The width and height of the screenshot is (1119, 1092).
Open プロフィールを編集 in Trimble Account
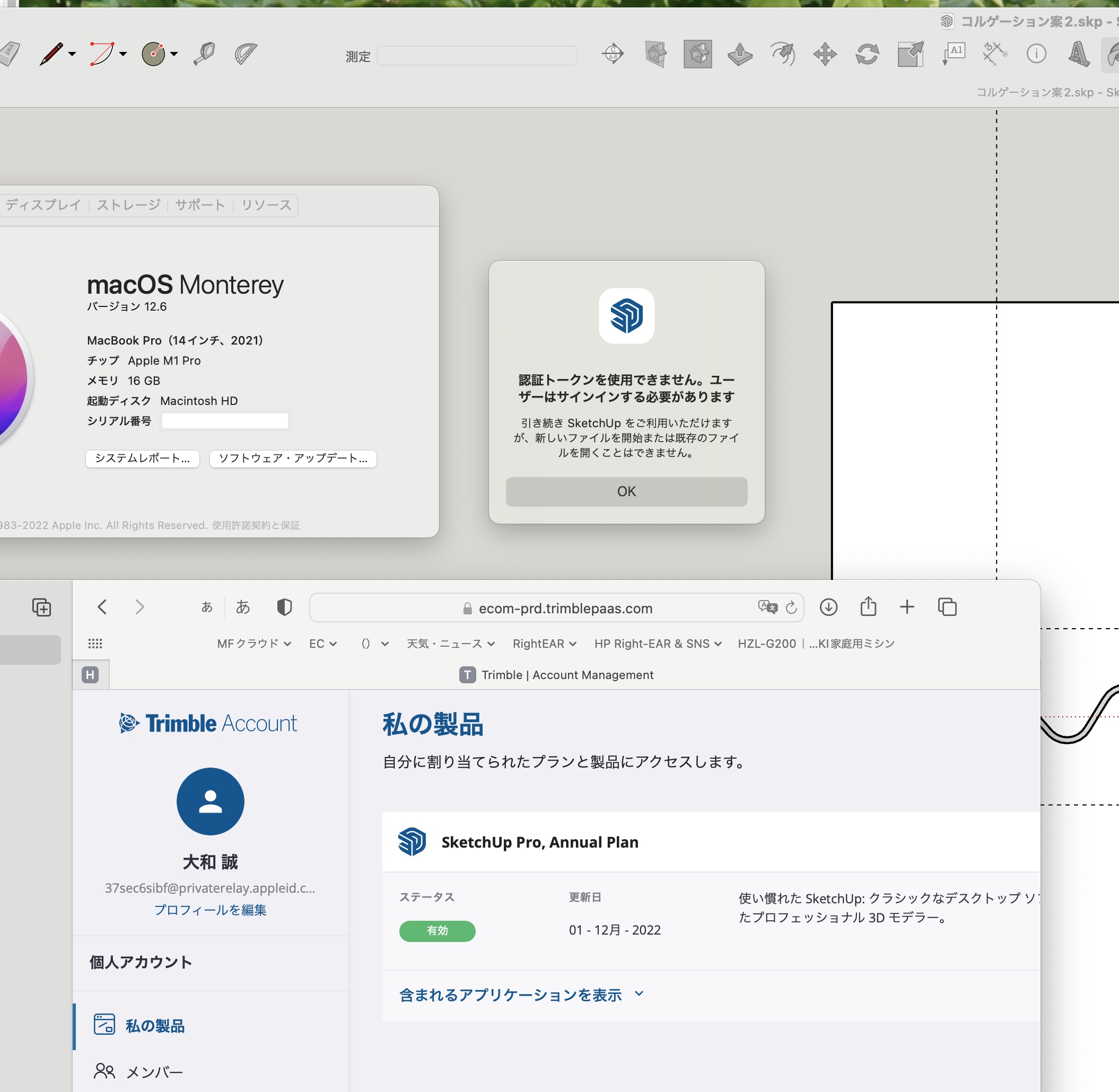pyautogui.click(x=210, y=910)
